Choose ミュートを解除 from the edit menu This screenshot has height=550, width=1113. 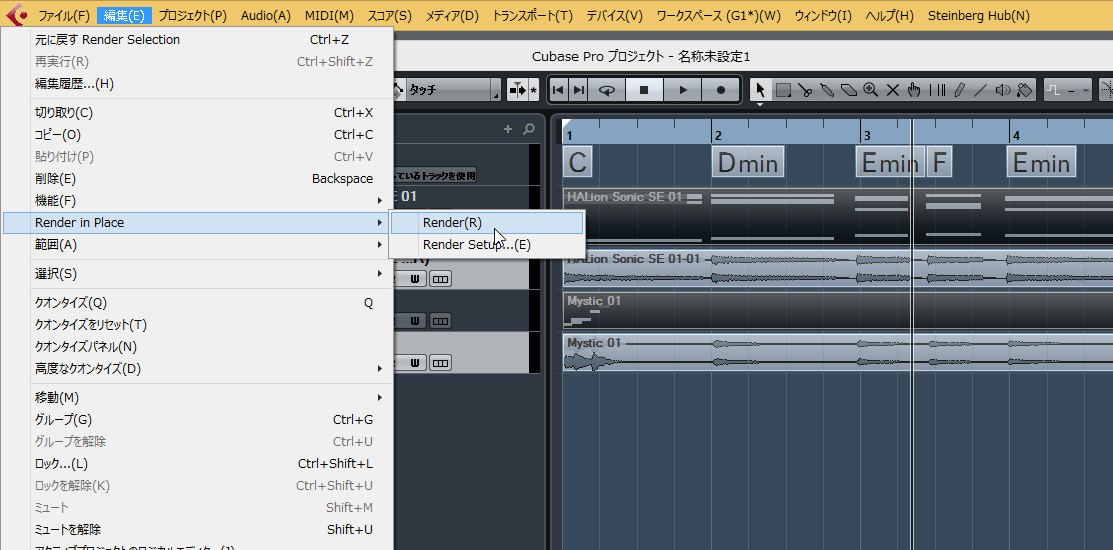198,529
